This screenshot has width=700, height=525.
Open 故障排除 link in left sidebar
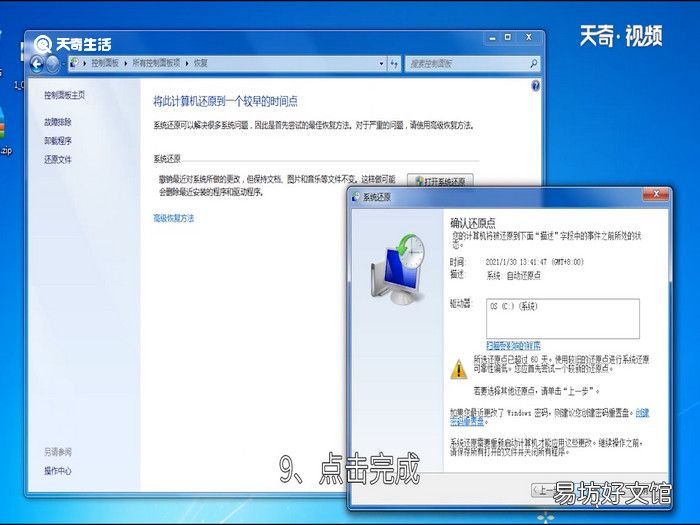pos(58,122)
